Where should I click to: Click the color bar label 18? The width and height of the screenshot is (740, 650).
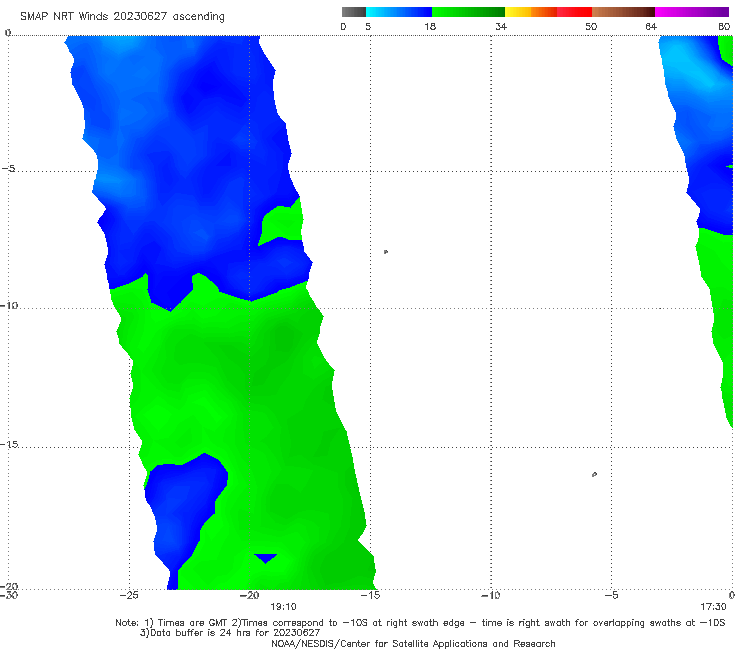430,26
